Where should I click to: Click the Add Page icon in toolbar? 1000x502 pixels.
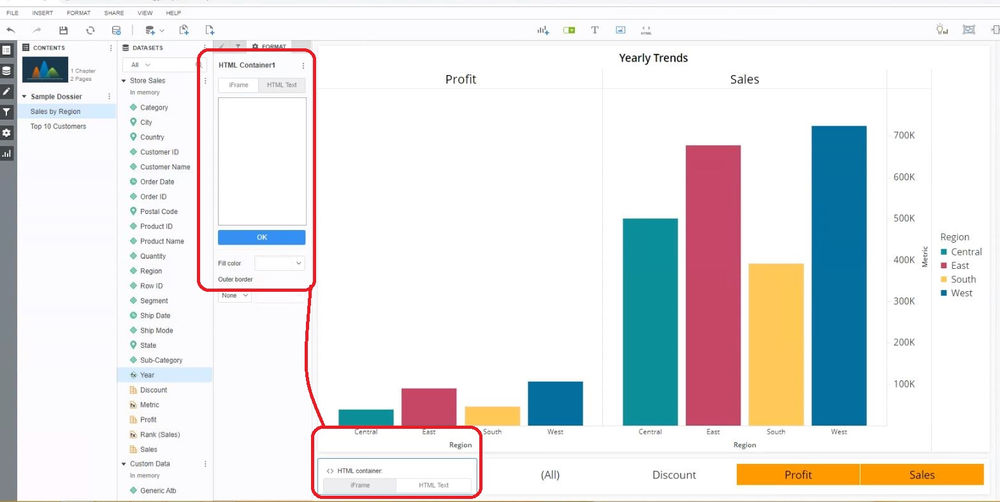pyautogui.click(x=209, y=30)
